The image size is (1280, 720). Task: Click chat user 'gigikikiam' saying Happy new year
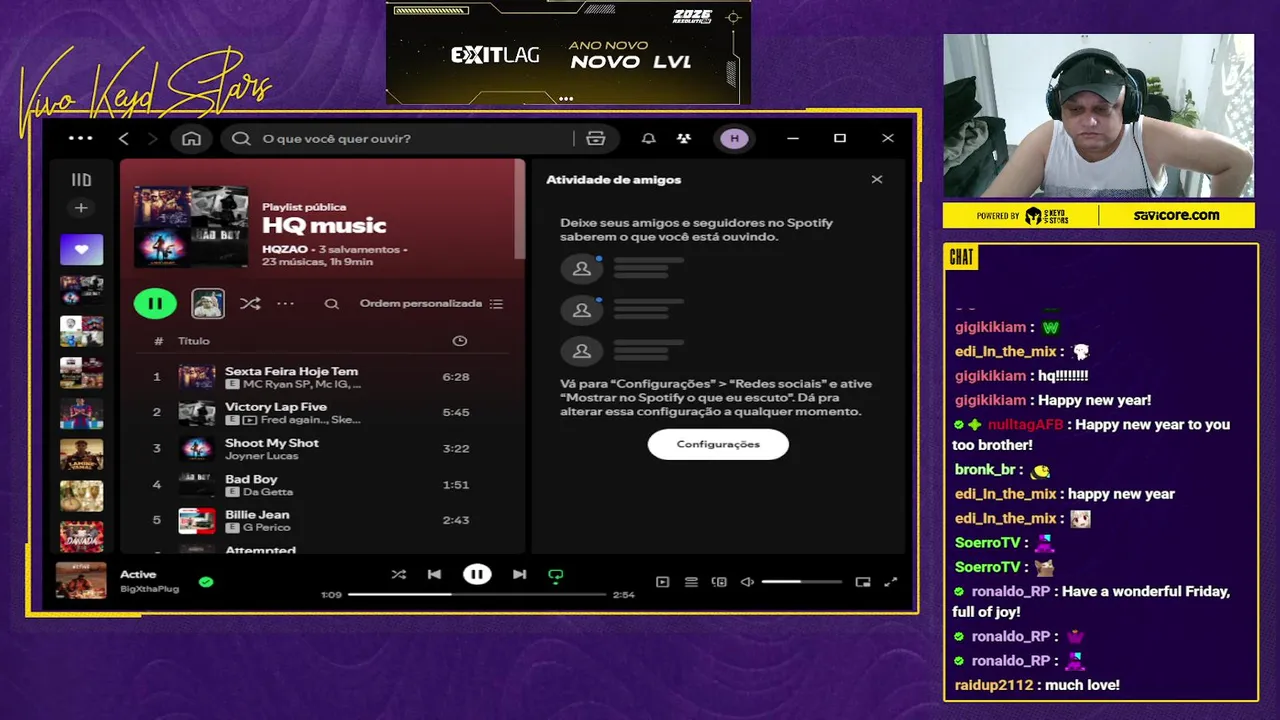pyautogui.click(x=990, y=400)
